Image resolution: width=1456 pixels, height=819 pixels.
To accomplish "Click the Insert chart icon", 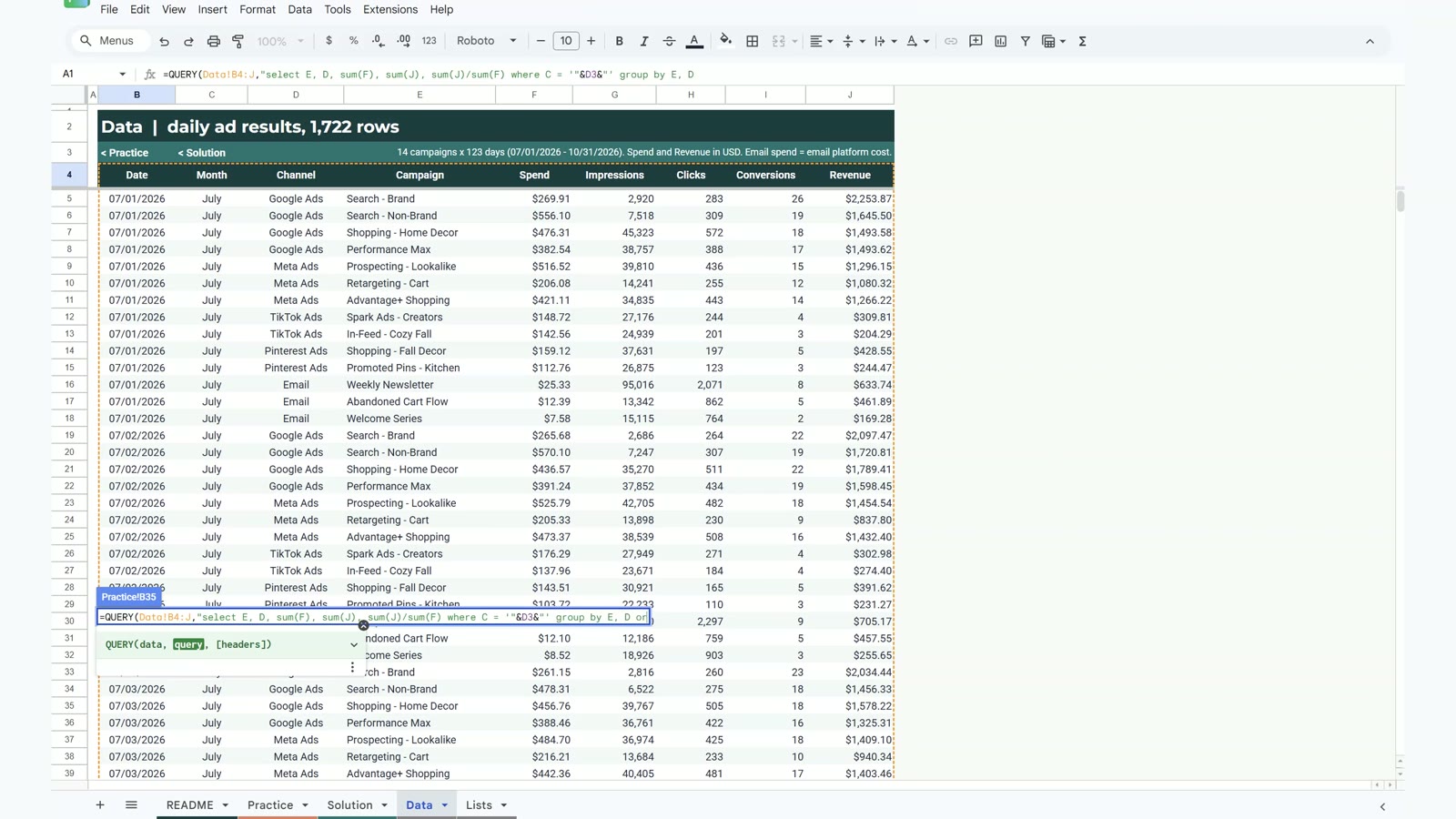I will 1000,41.
